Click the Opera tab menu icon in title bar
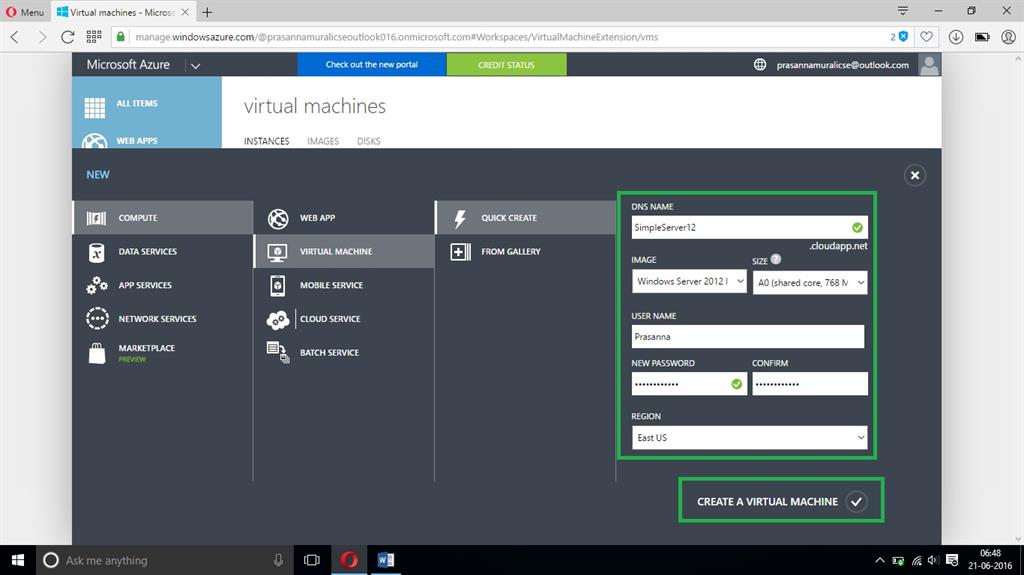The image size is (1024, 575). point(903,10)
